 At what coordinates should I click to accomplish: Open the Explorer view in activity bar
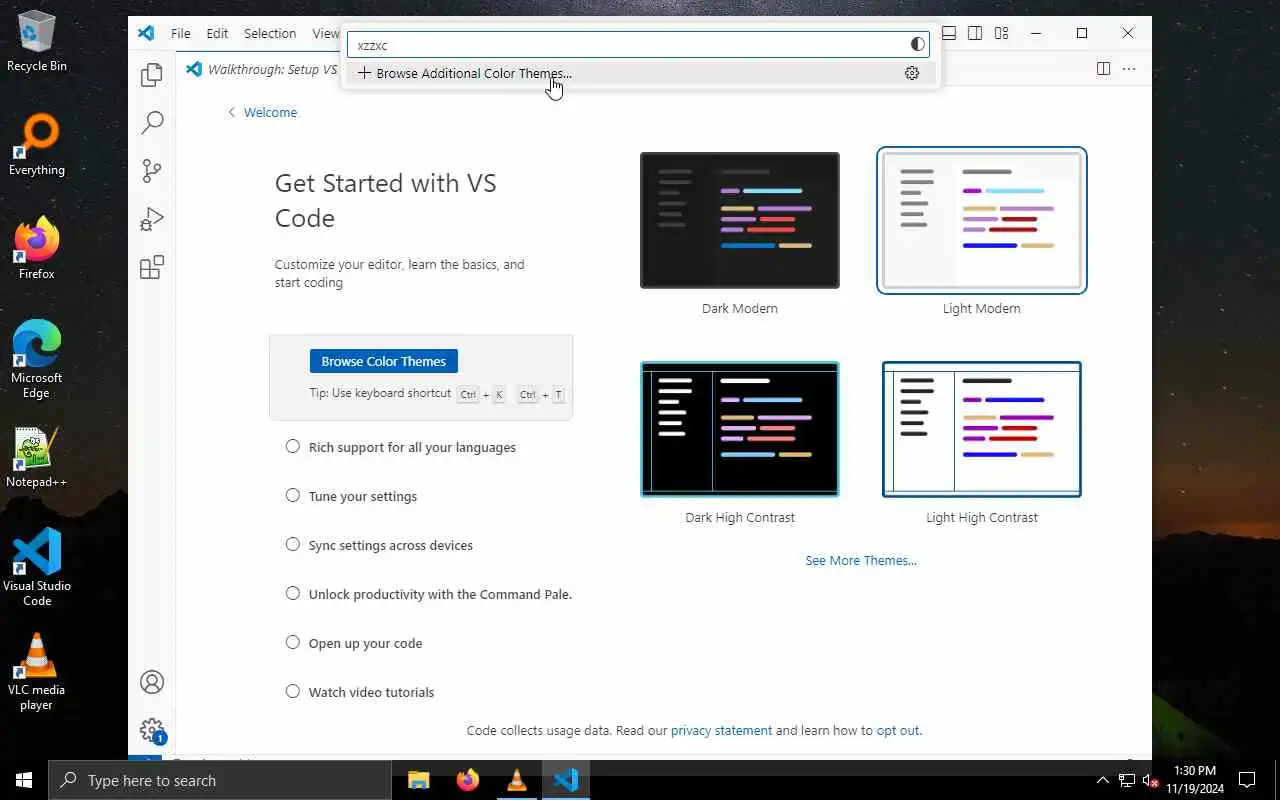[x=152, y=75]
